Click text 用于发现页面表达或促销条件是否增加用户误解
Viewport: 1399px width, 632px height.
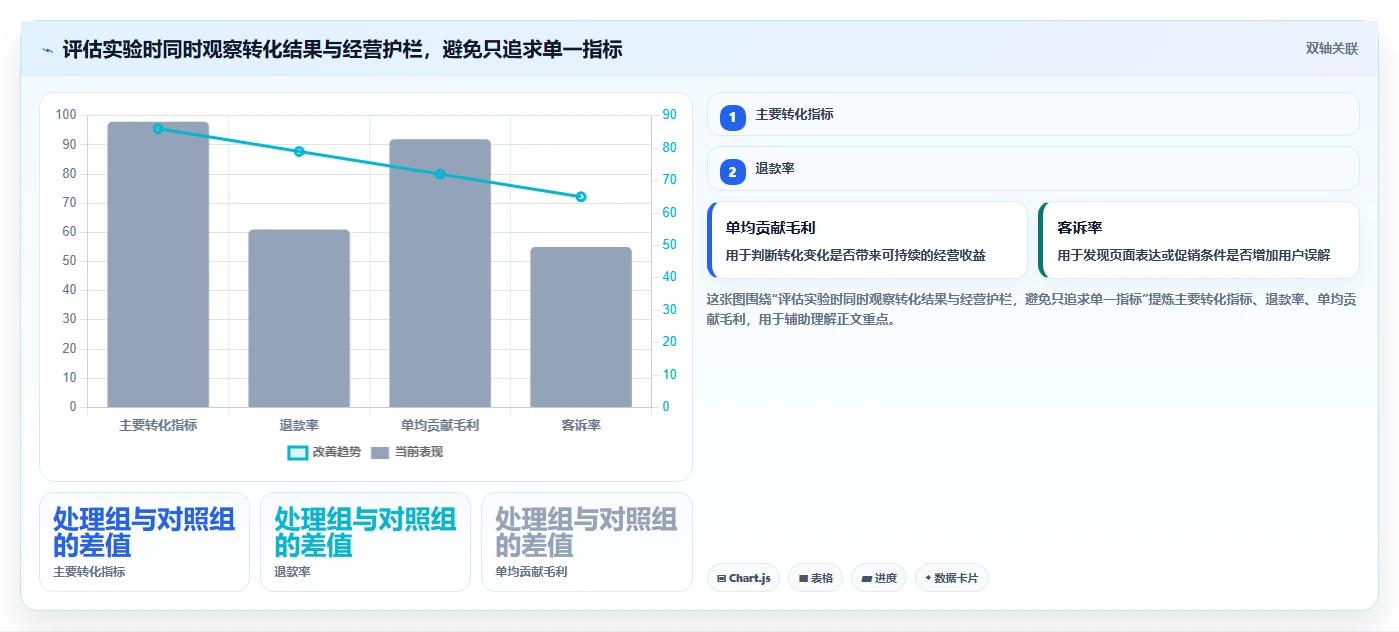coord(1194,255)
